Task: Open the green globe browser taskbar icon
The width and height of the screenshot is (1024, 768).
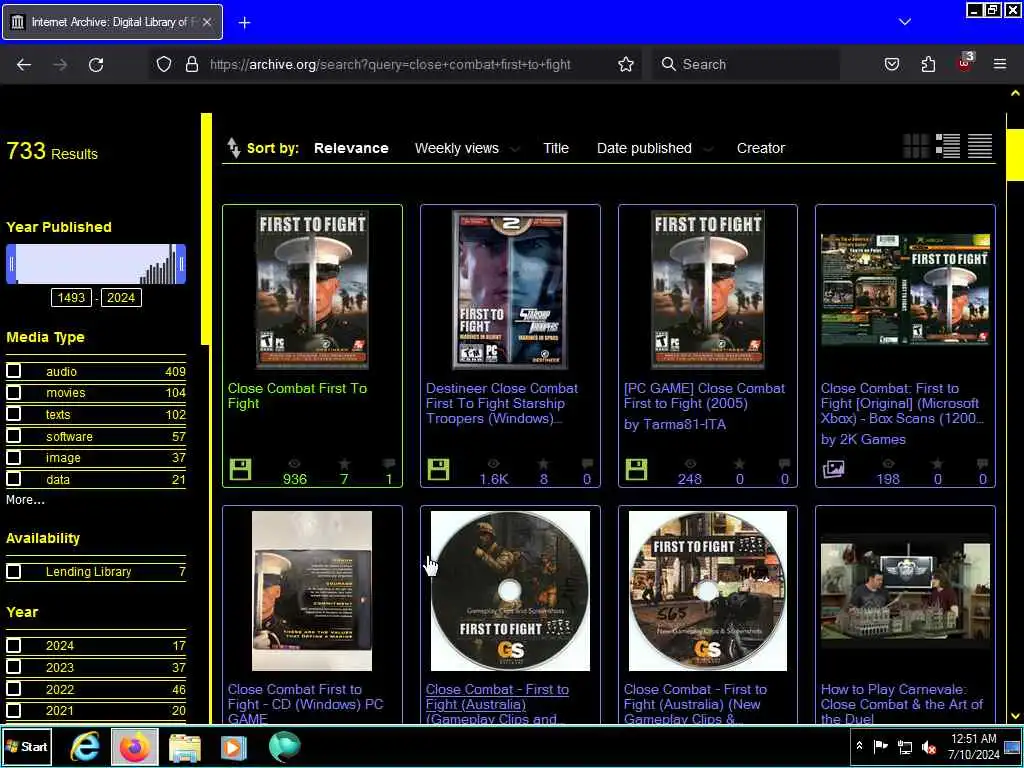Action: 285,746
